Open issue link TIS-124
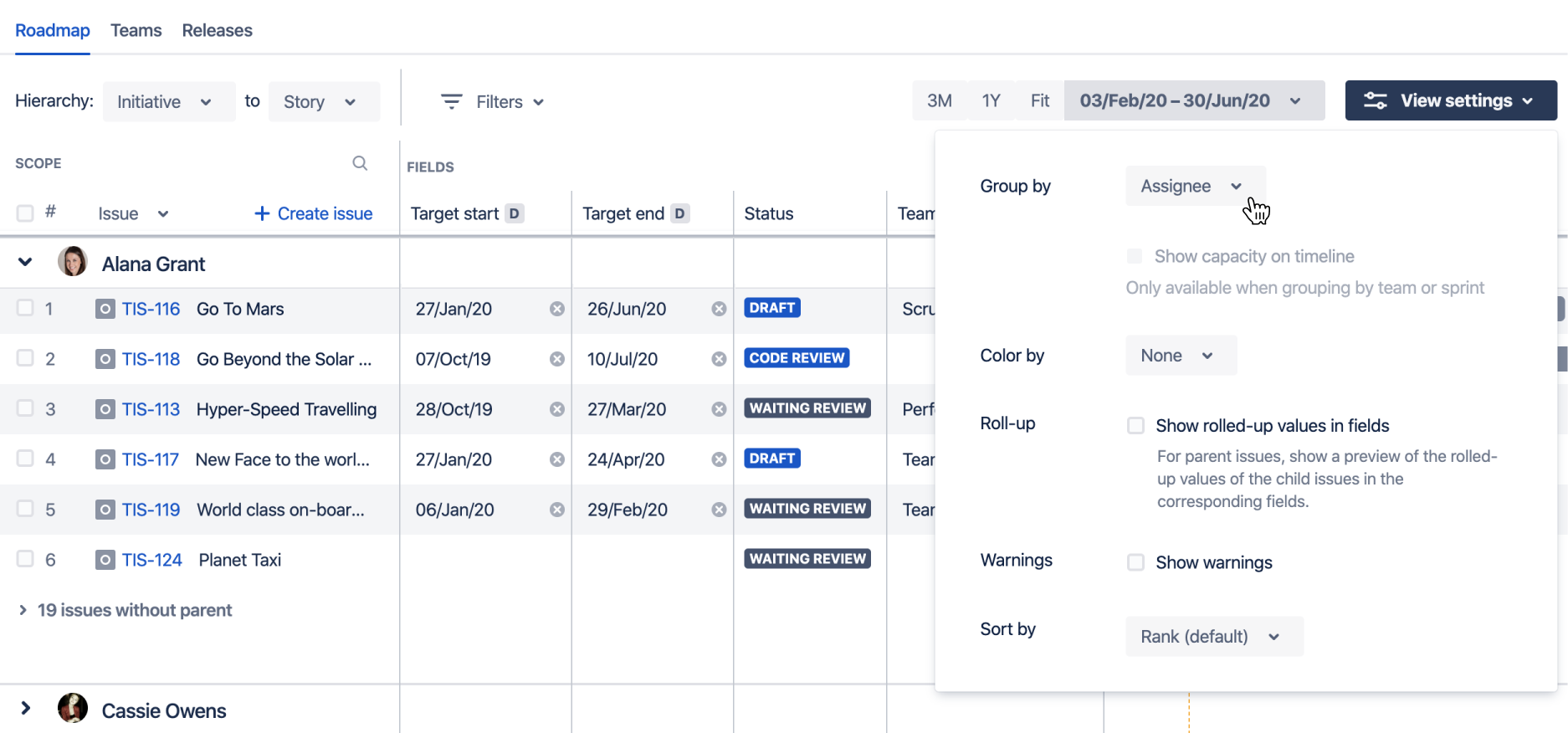 coord(151,560)
